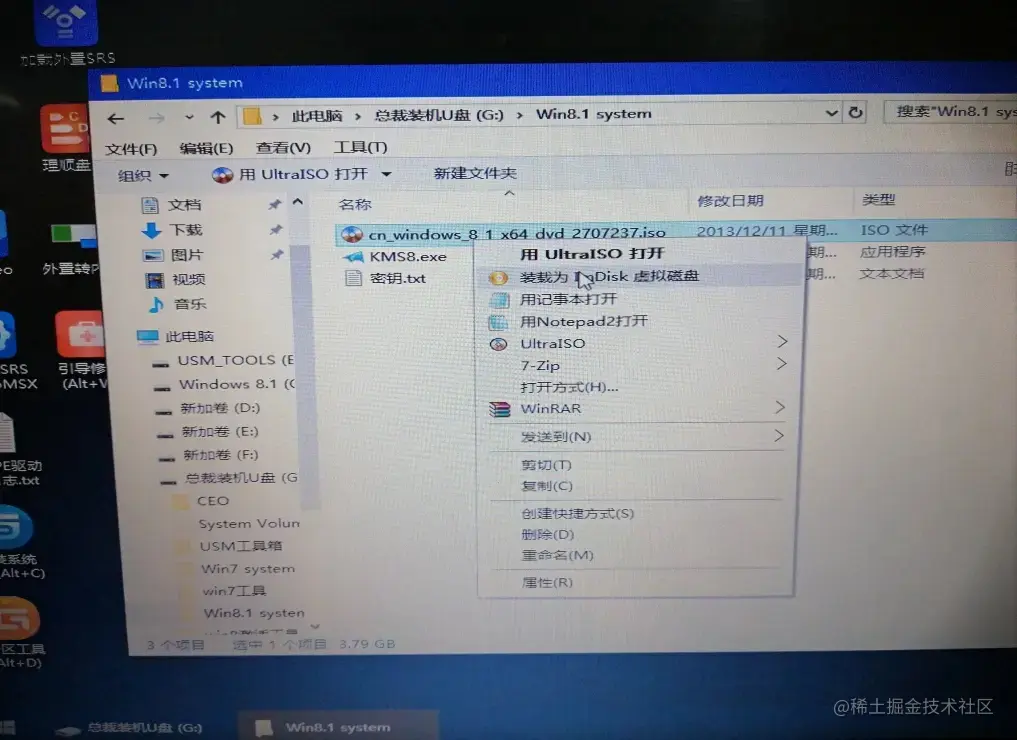Viewport: 1017px width, 740px height.
Task: Click 引导修复 desktop icon
Action: tap(82, 350)
